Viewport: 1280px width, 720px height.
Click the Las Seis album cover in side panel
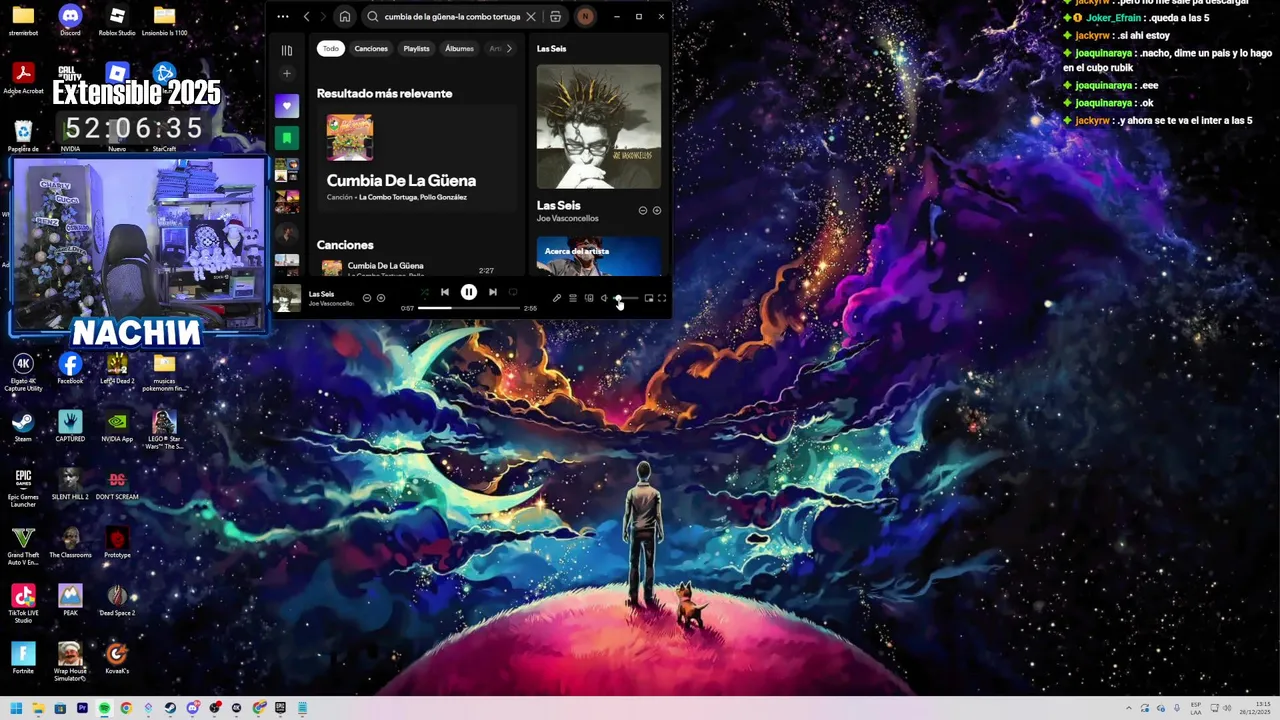tap(599, 127)
